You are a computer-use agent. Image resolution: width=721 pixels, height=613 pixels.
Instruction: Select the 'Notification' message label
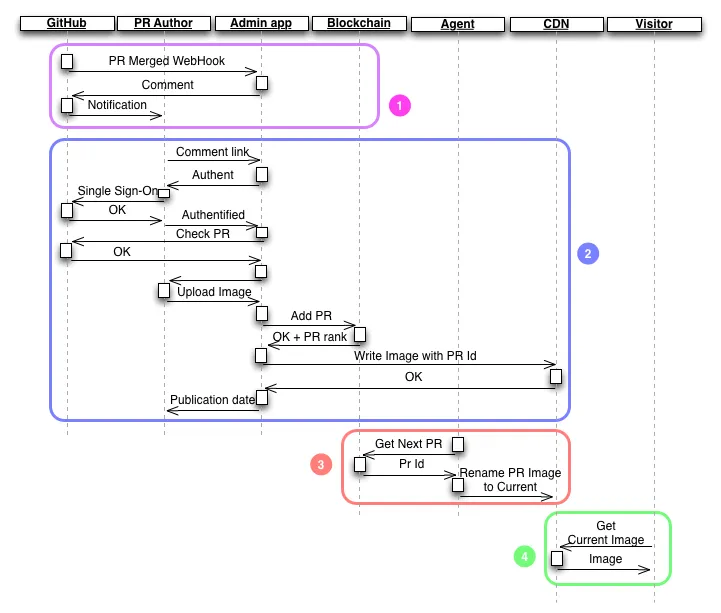coord(117,105)
